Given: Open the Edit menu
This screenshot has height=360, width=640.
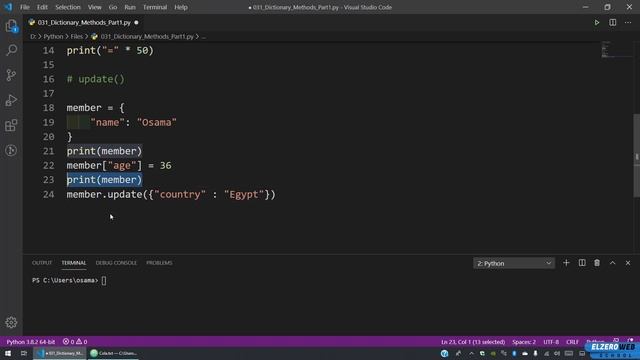Looking at the screenshot, I should (x=42, y=7).
